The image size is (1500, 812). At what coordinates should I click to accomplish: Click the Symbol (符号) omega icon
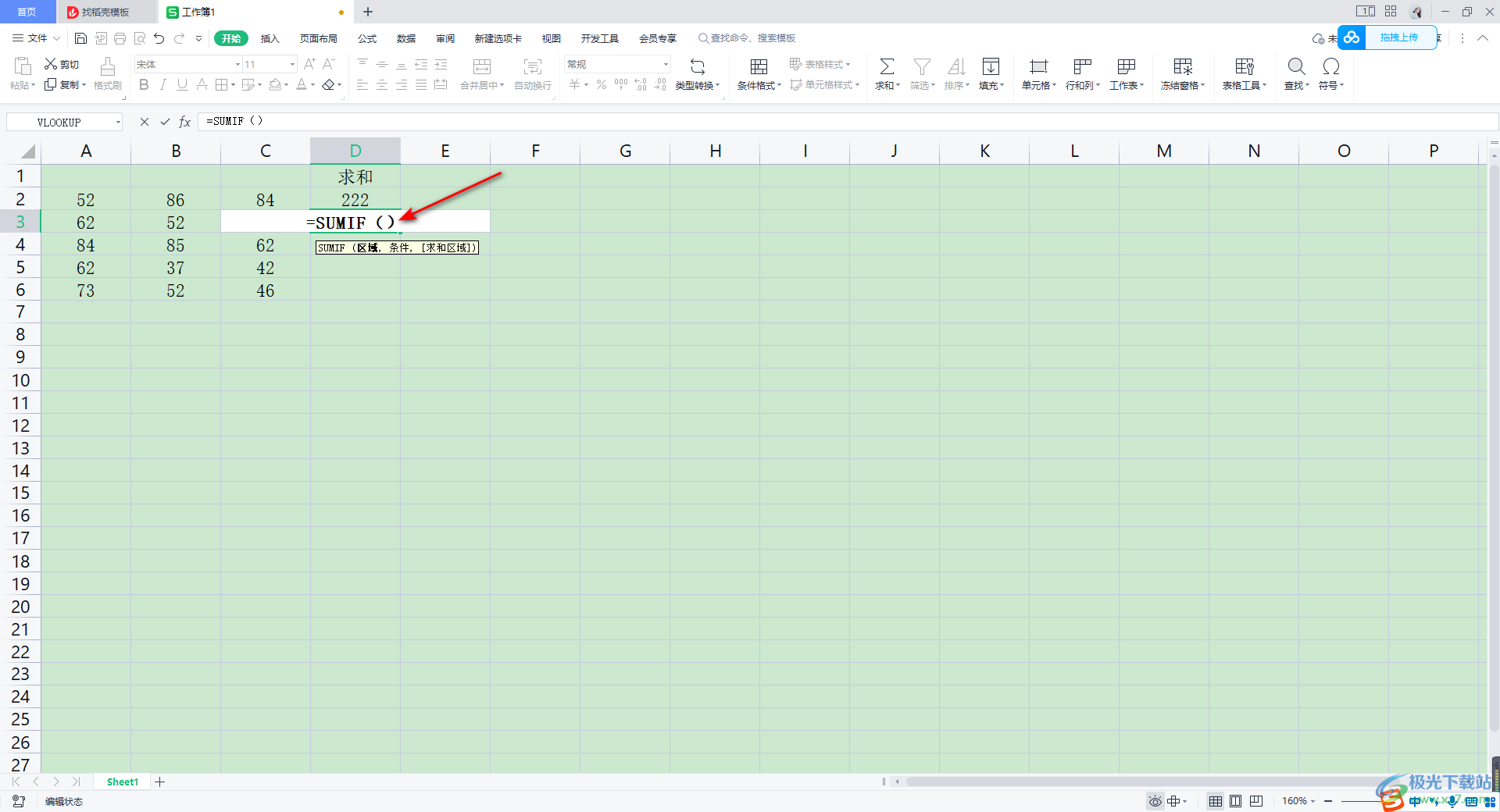[x=1331, y=66]
